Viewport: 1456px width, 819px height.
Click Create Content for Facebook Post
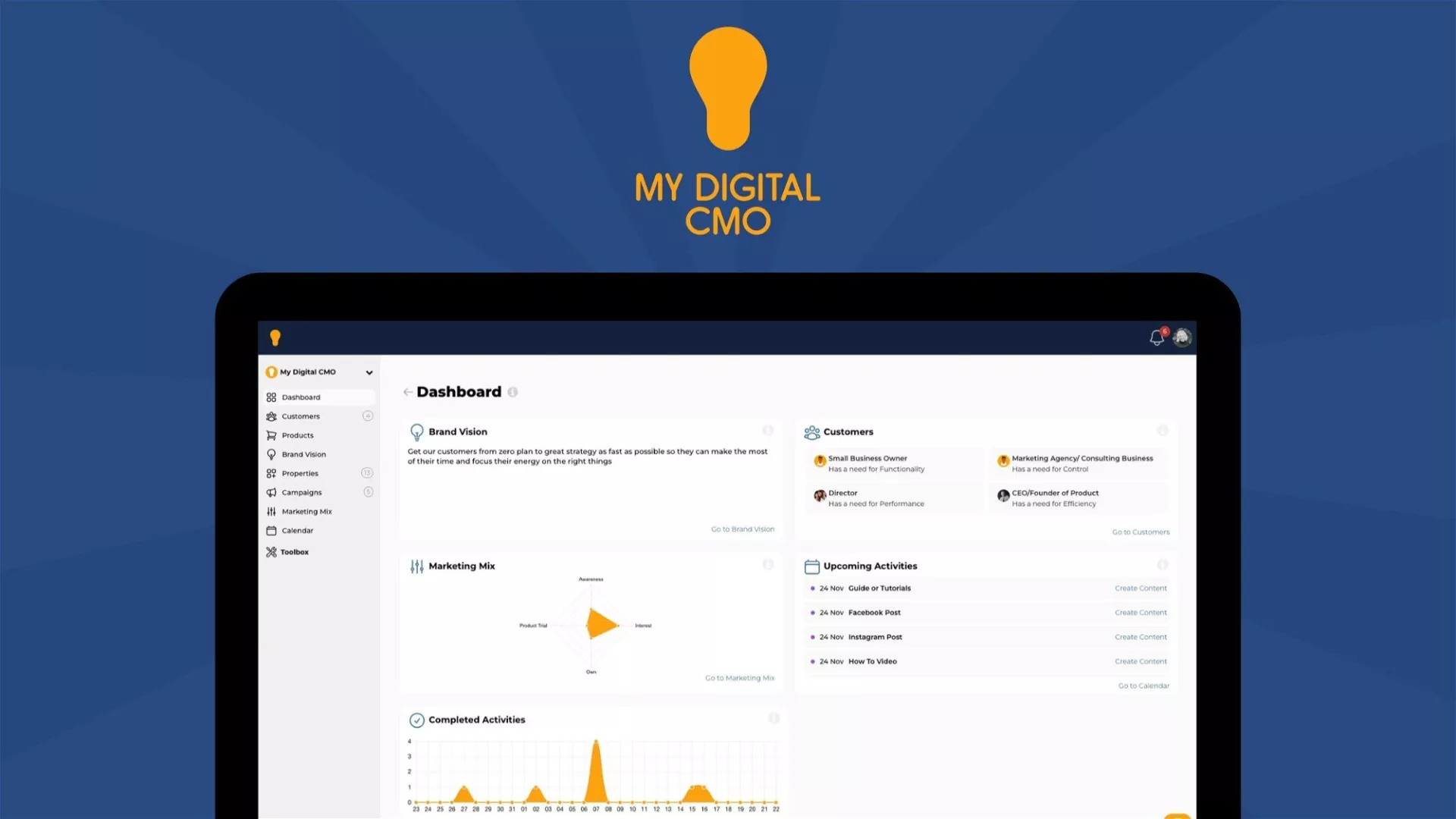pos(1141,613)
